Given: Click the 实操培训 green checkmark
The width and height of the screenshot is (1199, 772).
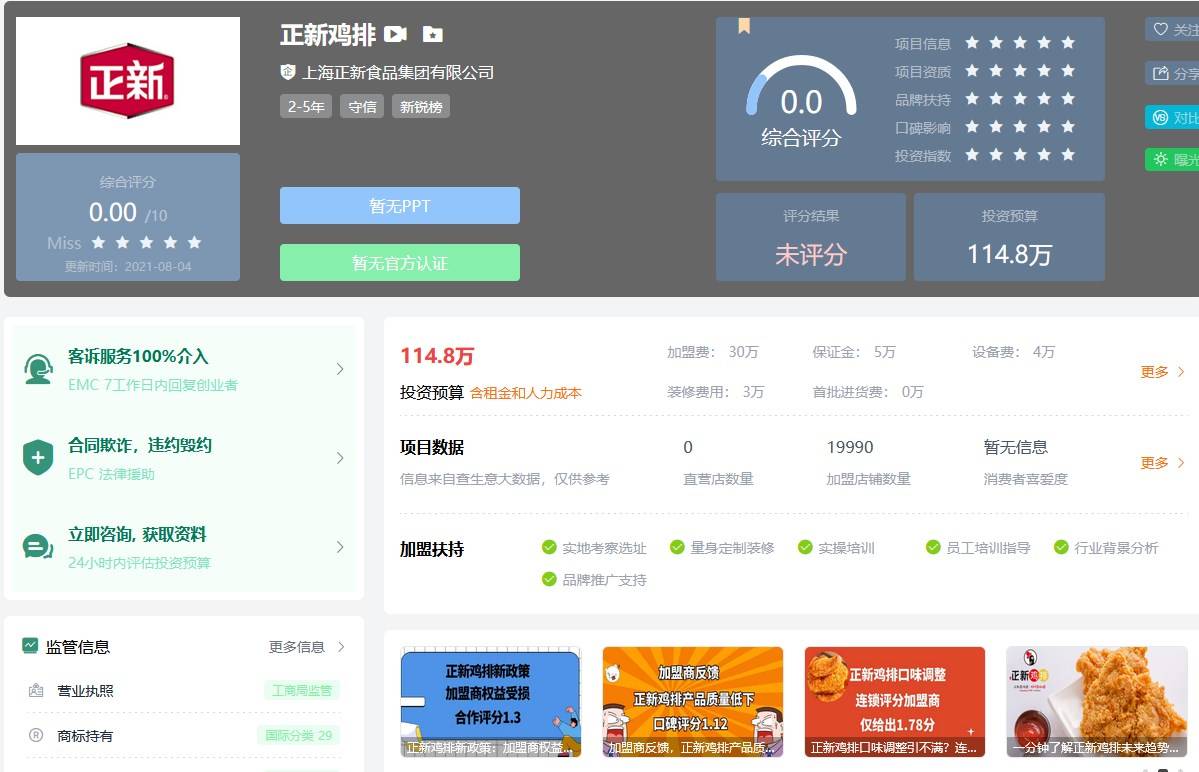Looking at the screenshot, I should click(x=805, y=547).
